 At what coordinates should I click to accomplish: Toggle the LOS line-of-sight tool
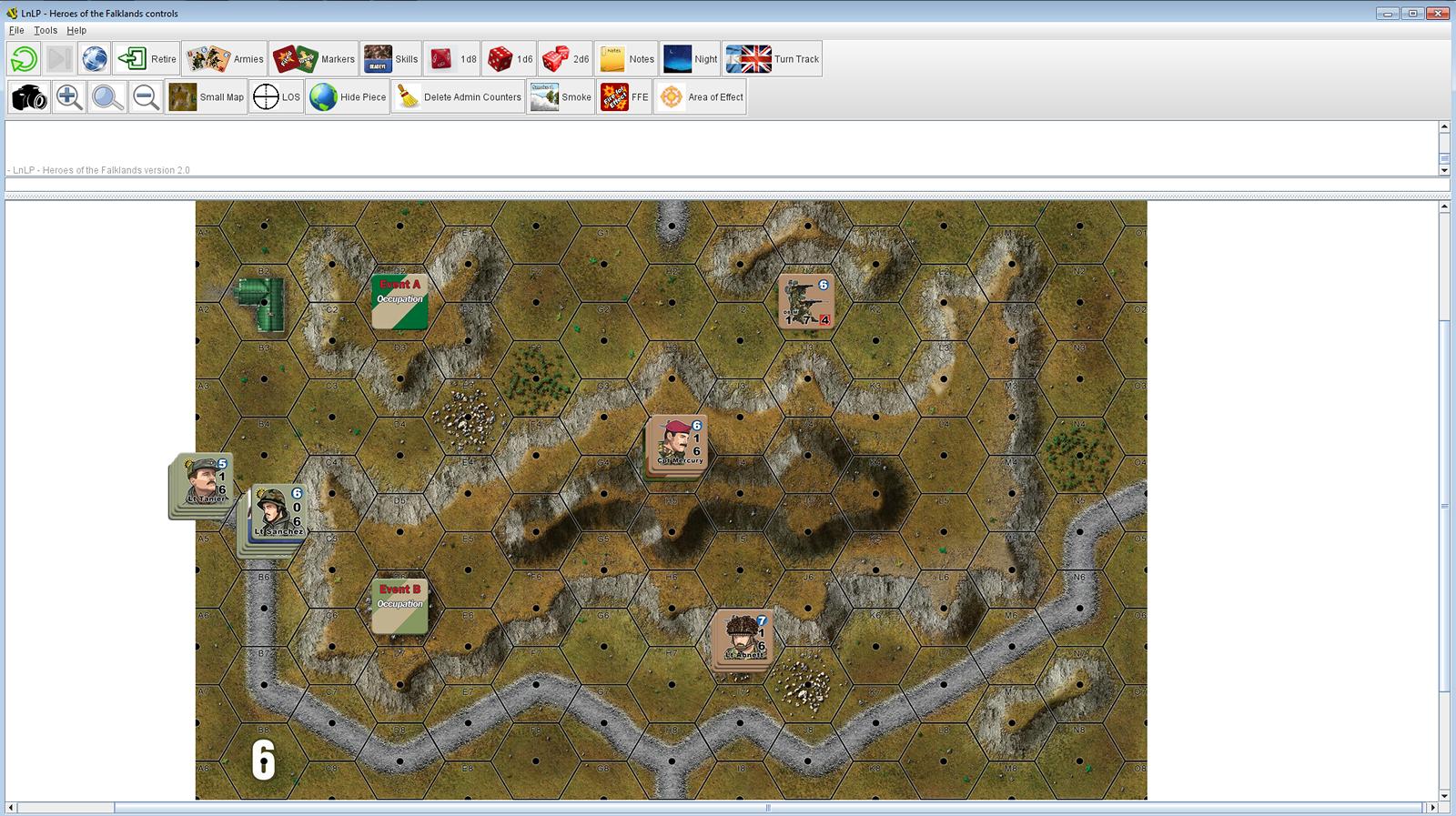(276, 97)
